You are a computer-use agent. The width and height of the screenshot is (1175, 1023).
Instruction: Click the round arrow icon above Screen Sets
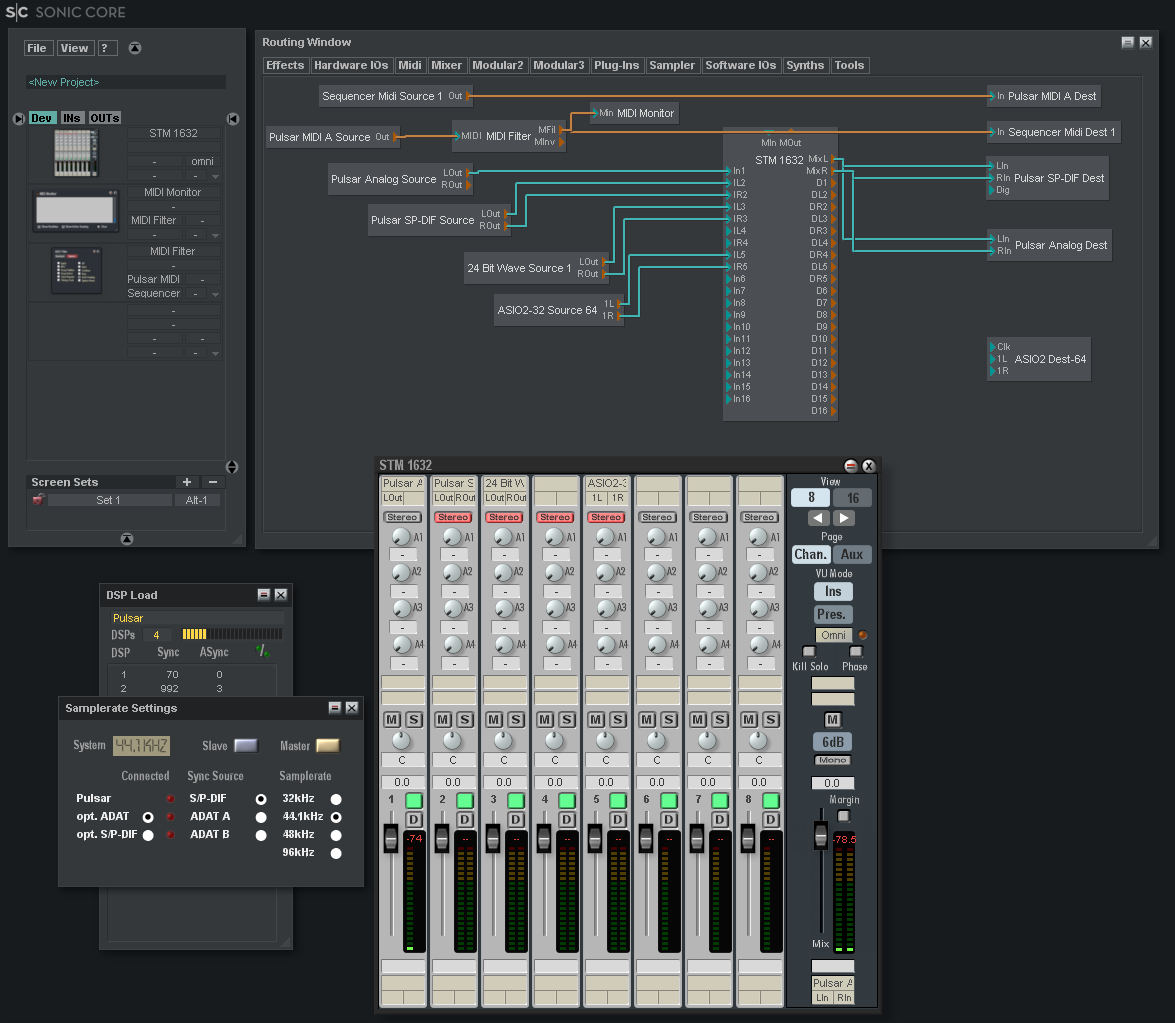[x=232, y=467]
